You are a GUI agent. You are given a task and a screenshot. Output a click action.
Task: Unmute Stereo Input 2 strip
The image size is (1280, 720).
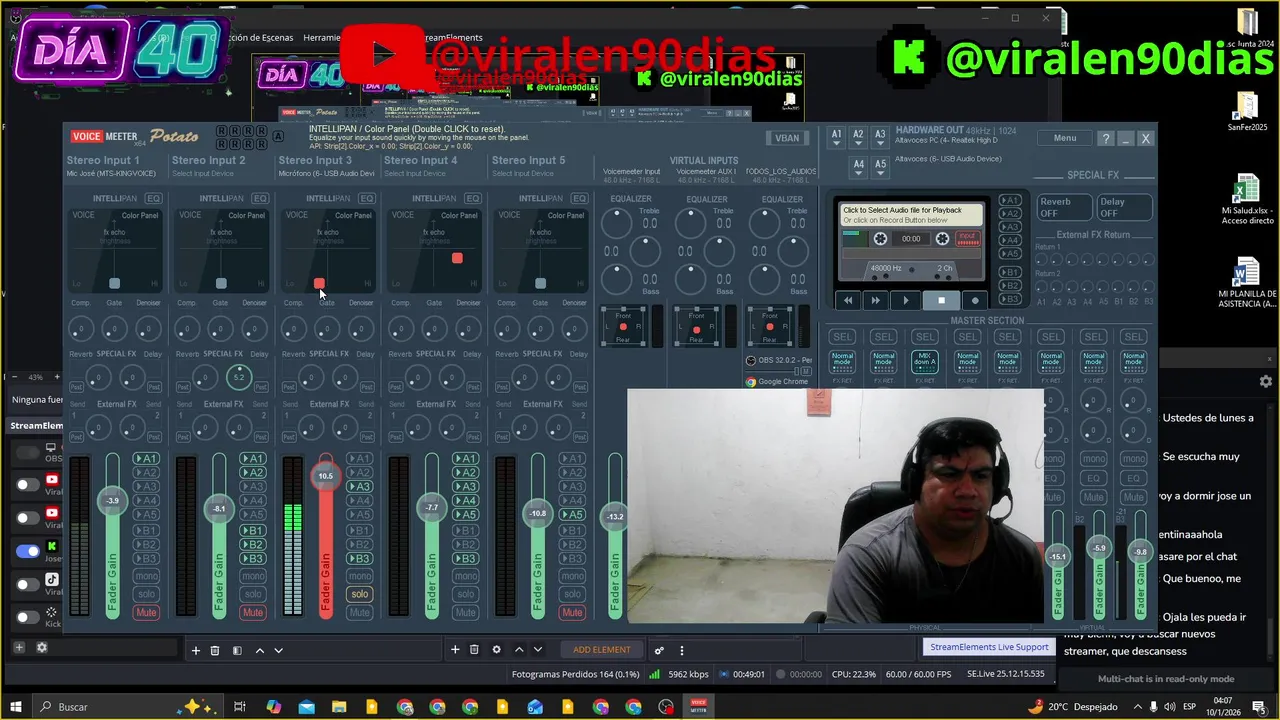point(253,612)
